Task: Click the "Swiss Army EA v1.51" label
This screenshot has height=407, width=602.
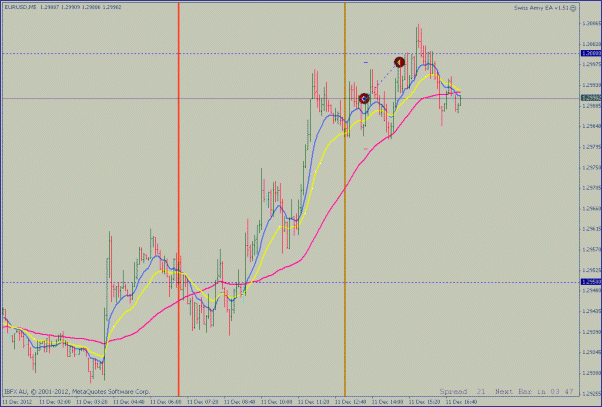Action: tap(541, 8)
